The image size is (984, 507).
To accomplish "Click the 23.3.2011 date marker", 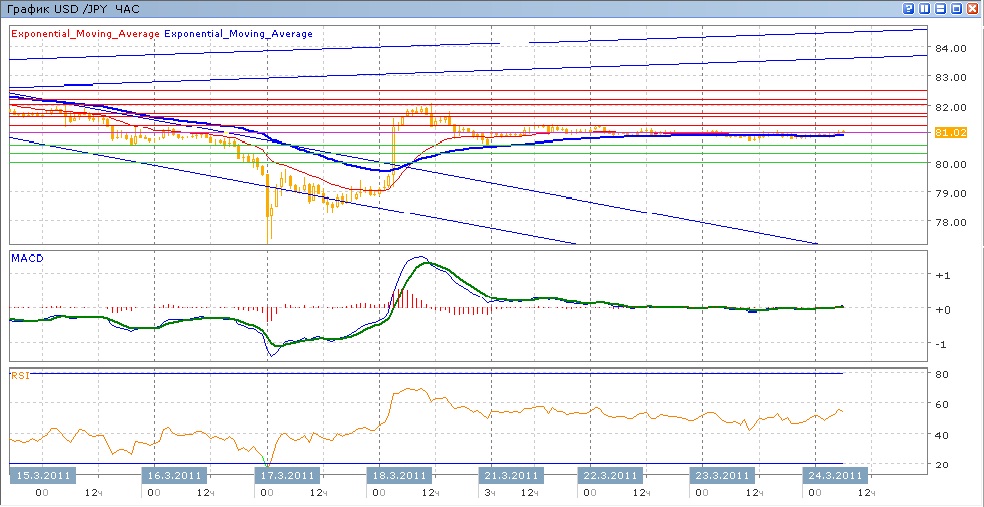I will [722, 475].
